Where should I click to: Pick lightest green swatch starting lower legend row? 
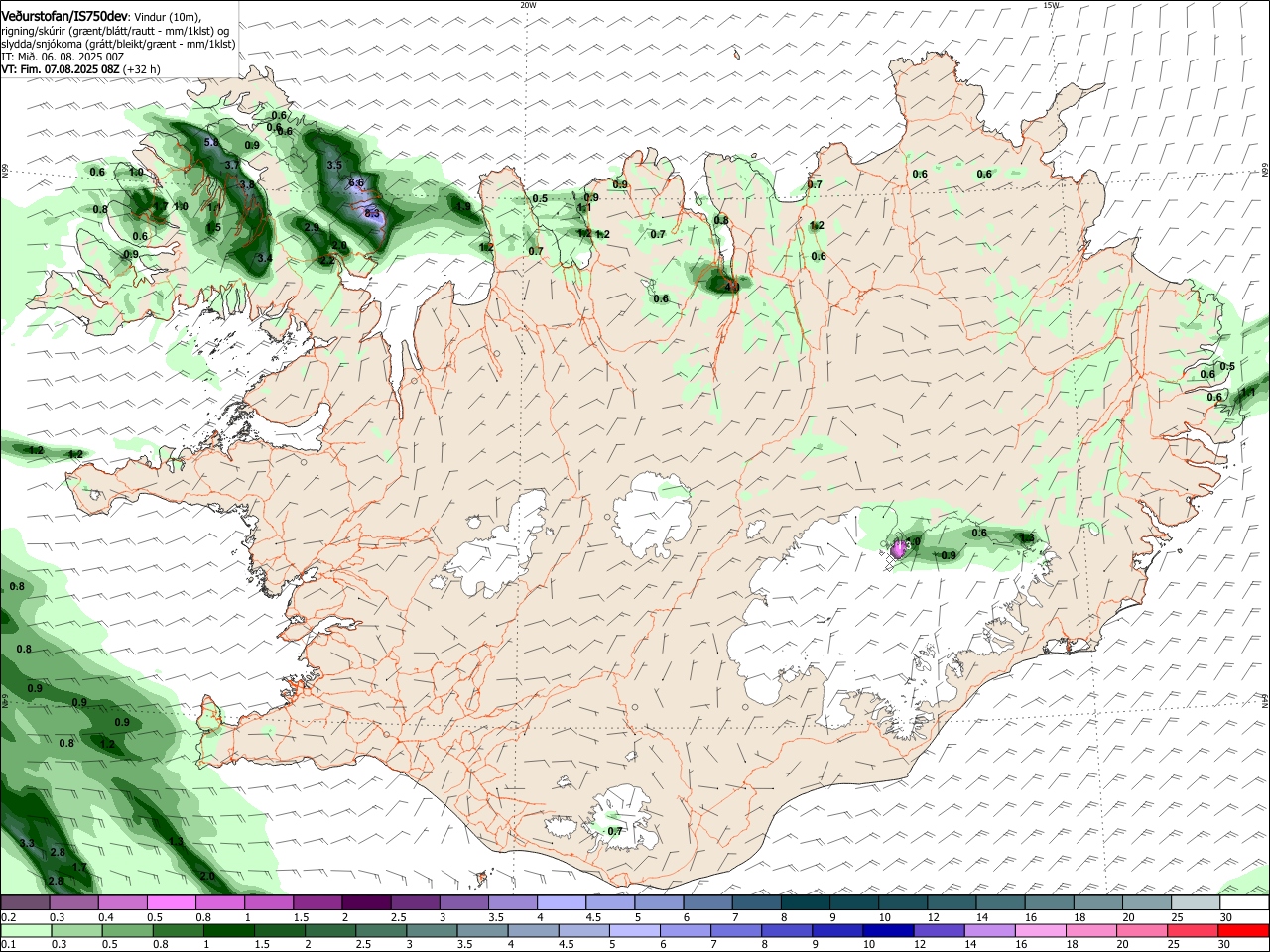(x=25, y=930)
